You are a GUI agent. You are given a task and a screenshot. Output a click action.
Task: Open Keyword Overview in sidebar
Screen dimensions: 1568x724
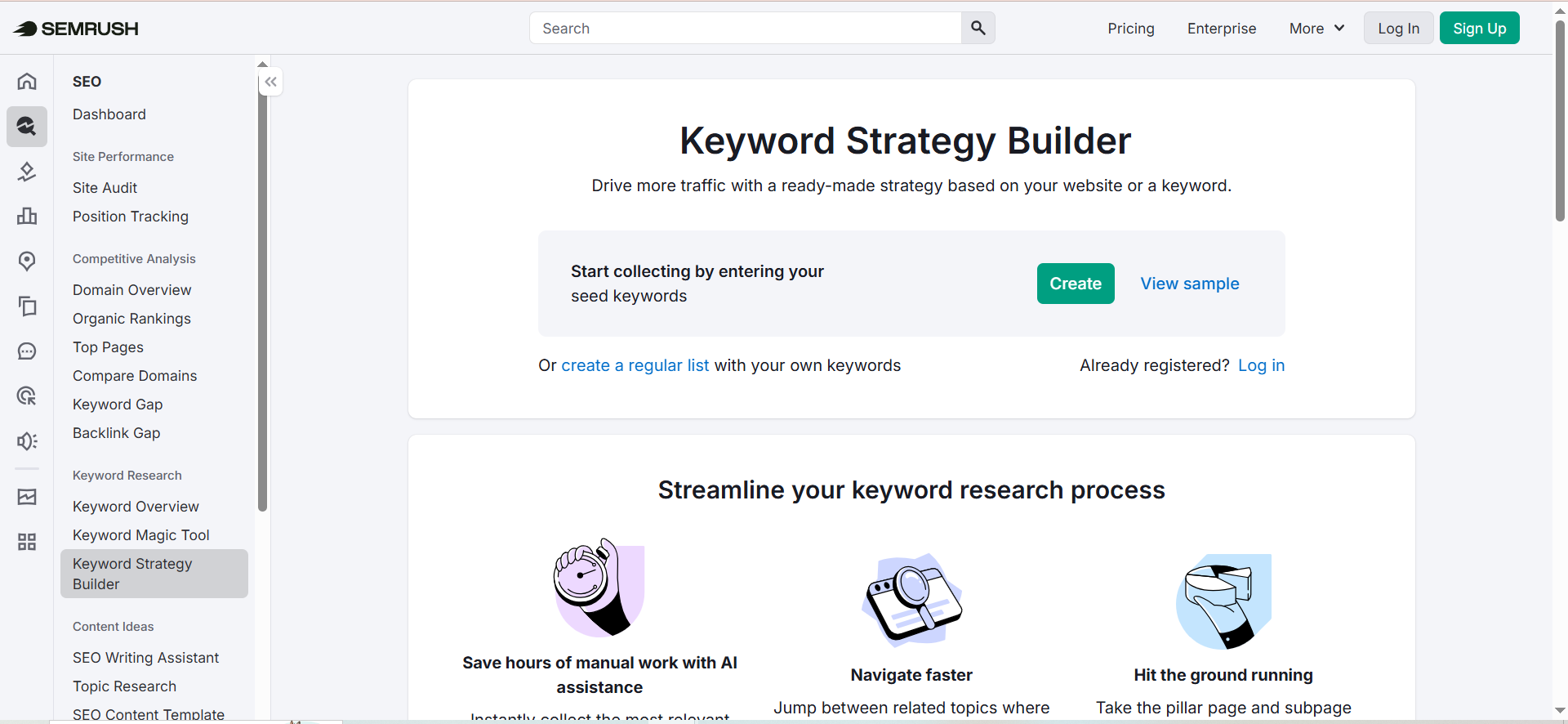click(x=136, y=507)
